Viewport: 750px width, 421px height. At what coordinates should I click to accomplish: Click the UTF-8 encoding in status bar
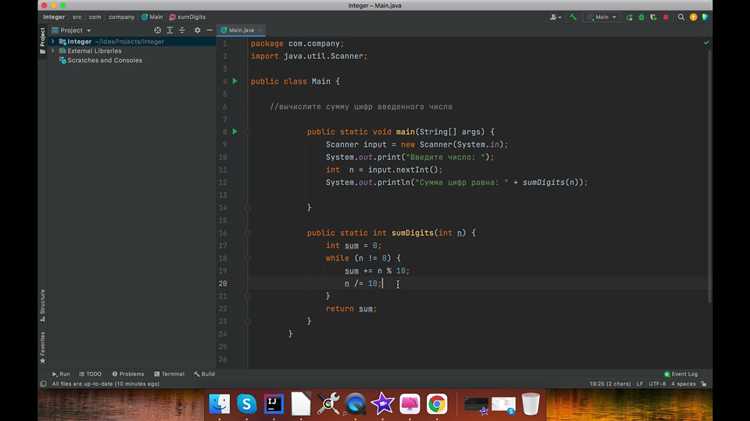[x=656, y=384]
